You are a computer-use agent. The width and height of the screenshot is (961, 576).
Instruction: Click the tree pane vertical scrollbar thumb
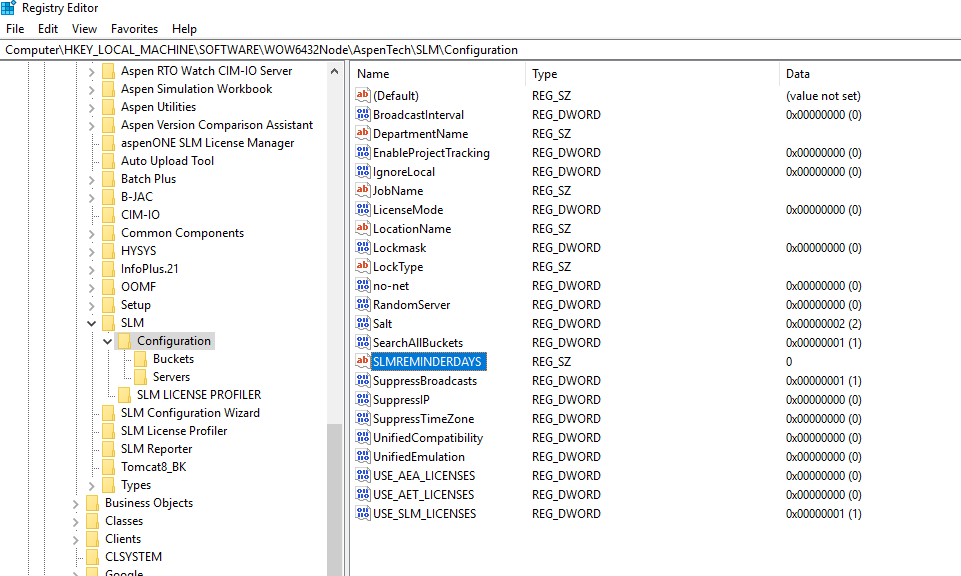pos(335,499)
